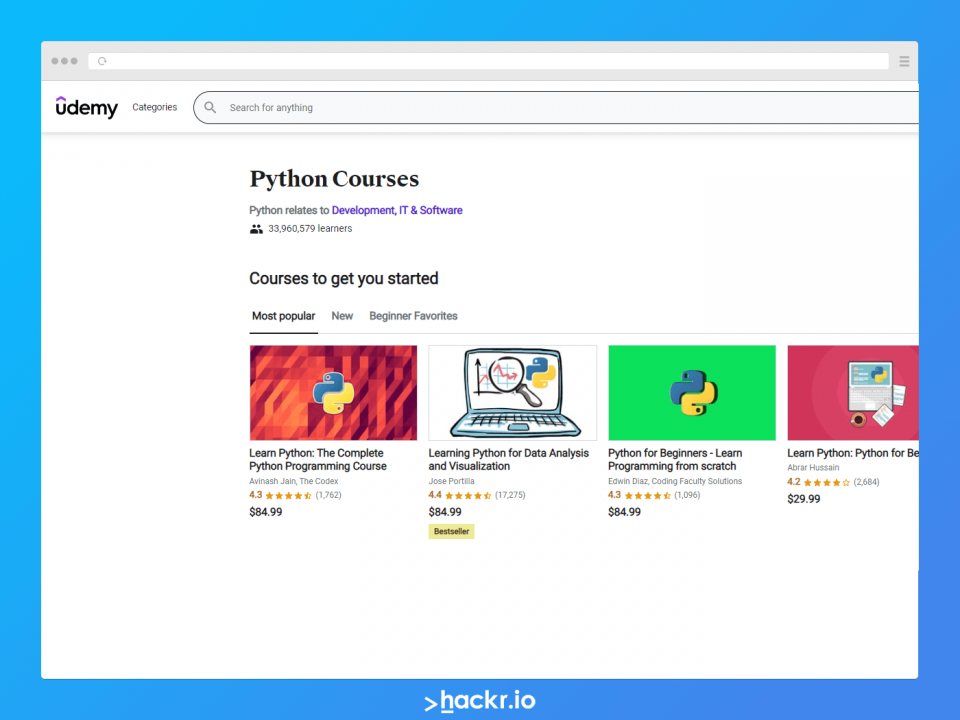This screenshot has width=960, height=720.
Task: Switch to the New tab
Action: (342, 316)
